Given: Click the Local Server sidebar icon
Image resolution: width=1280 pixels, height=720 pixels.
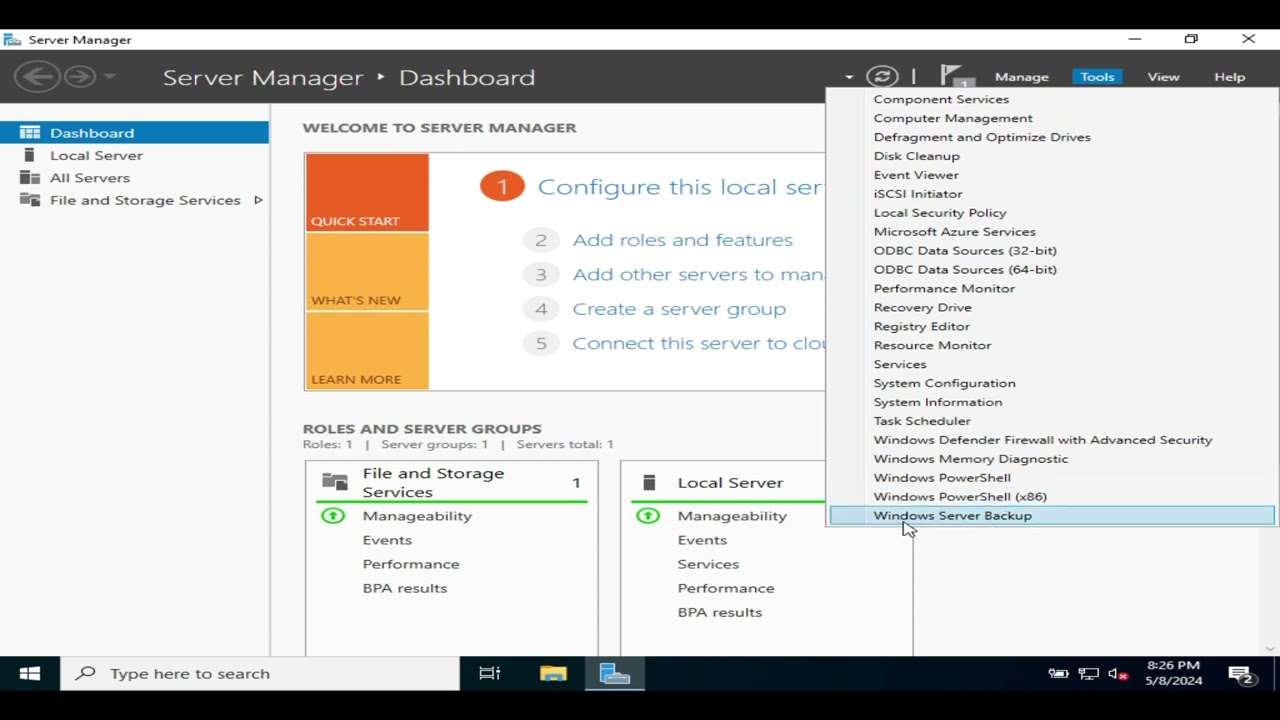Looking at the screenshot, I should (x=30, y=155).
